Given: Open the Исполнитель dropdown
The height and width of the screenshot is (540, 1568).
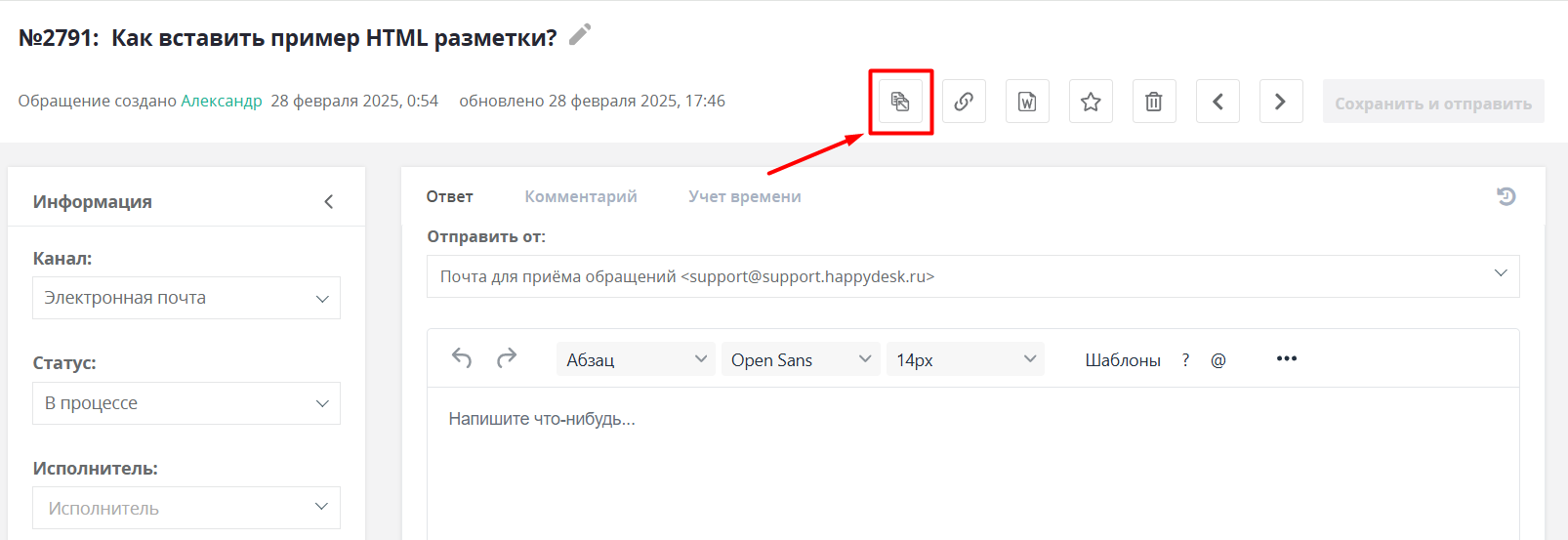Looking at the screenshot, I should (186, 508).
